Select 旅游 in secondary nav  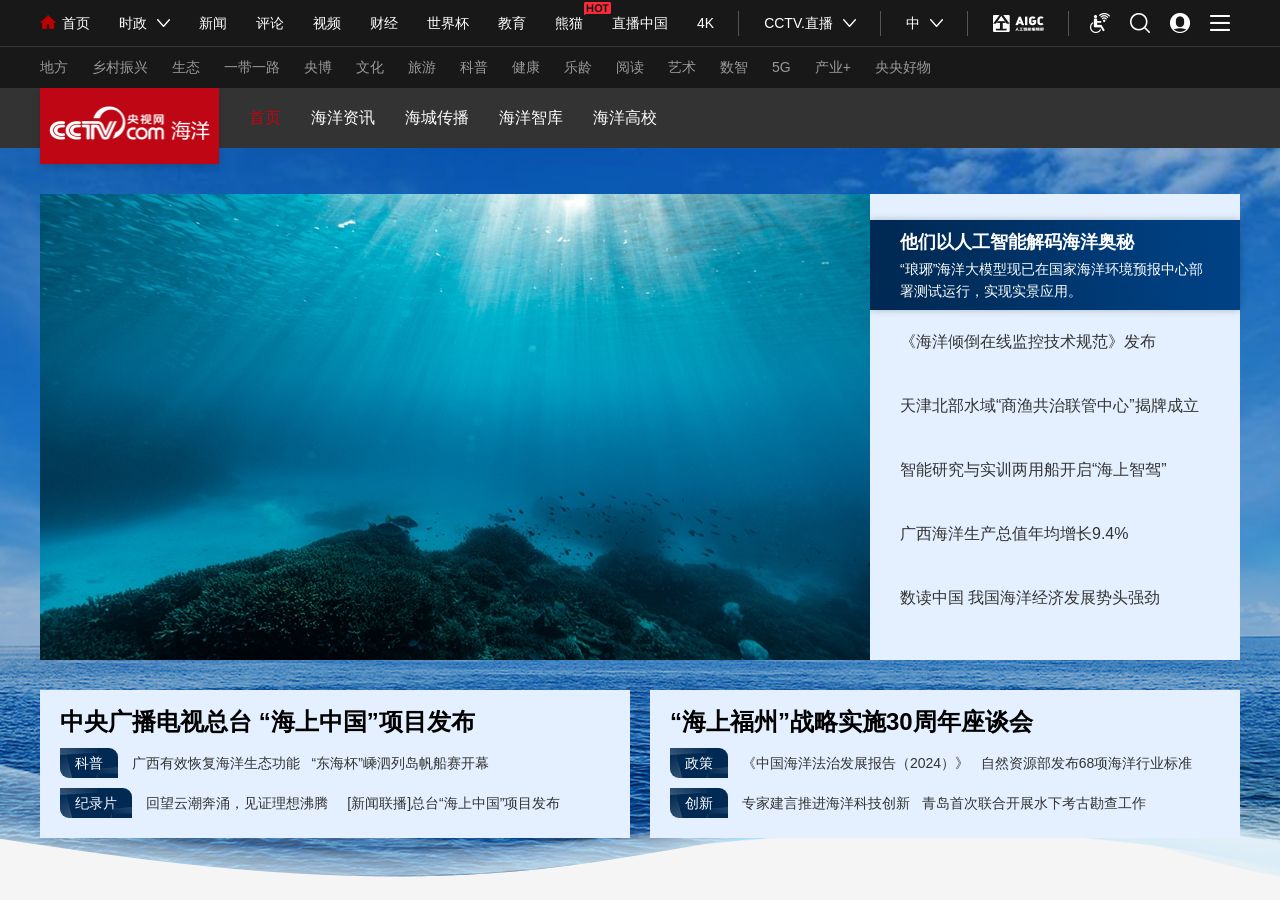tap(422, 67)
